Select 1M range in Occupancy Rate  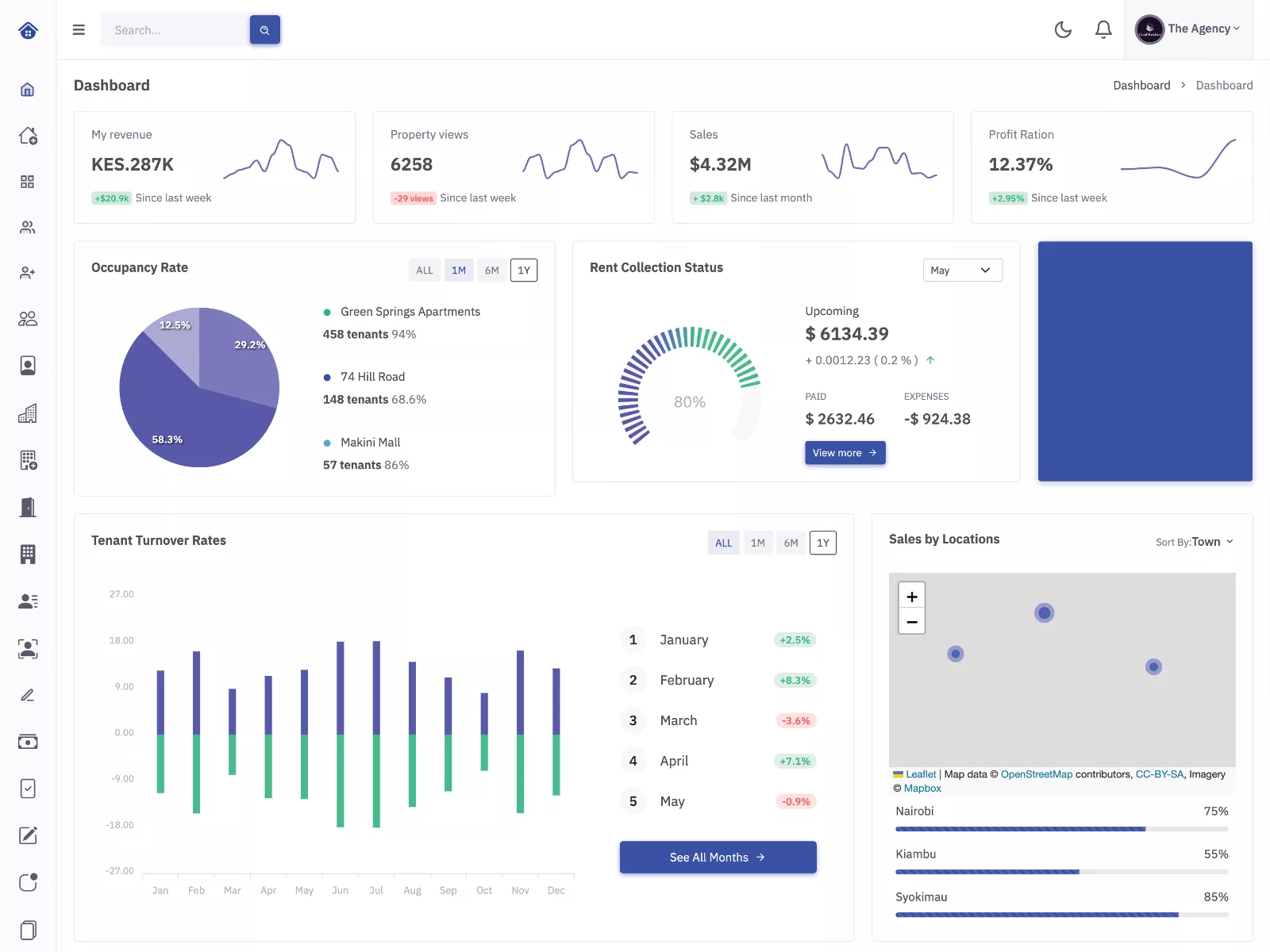pyautogui.click(x=459, y=271)
